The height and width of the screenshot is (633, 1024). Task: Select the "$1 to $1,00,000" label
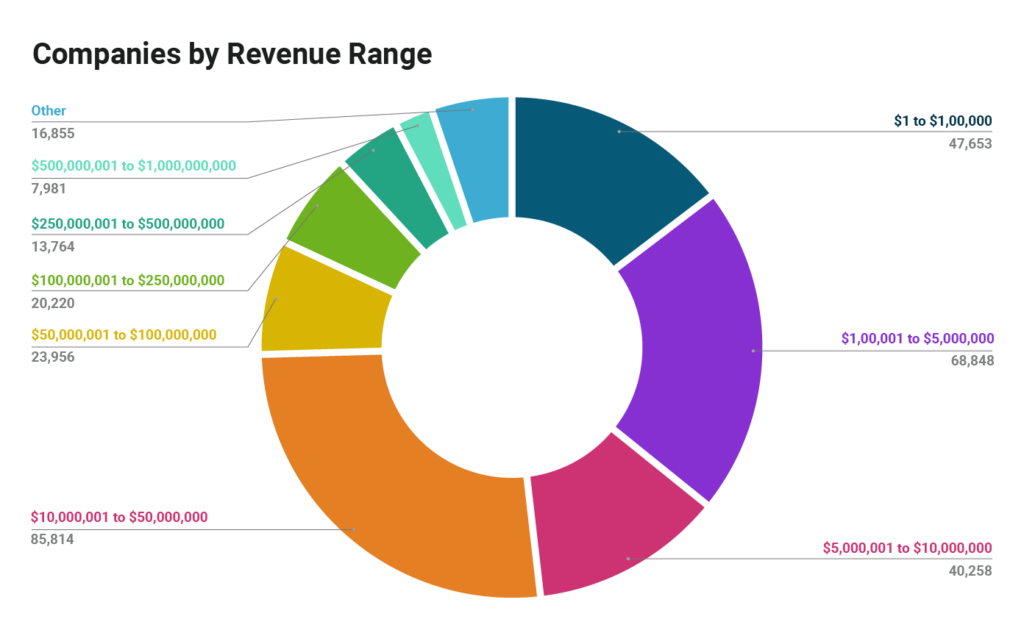click(x=942, y=121)
